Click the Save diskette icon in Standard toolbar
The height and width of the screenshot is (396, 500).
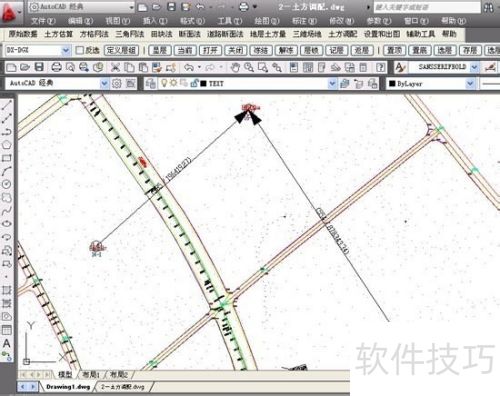[39, 67]
